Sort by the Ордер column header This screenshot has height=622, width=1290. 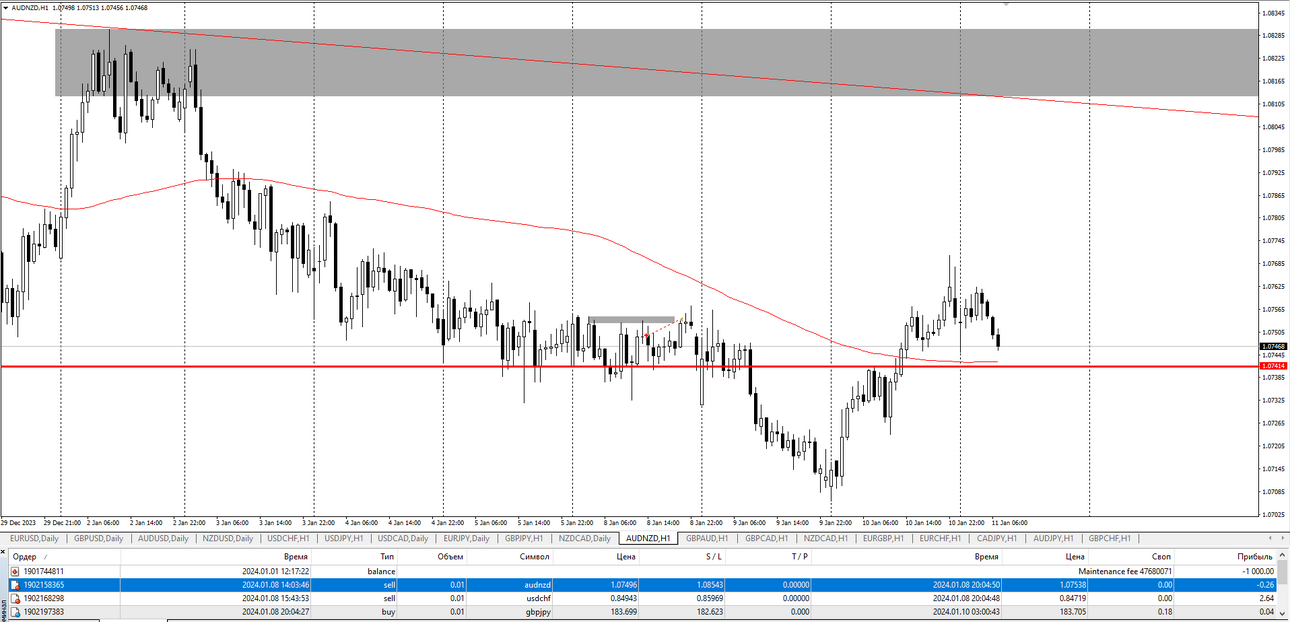(x=24, y=556)
